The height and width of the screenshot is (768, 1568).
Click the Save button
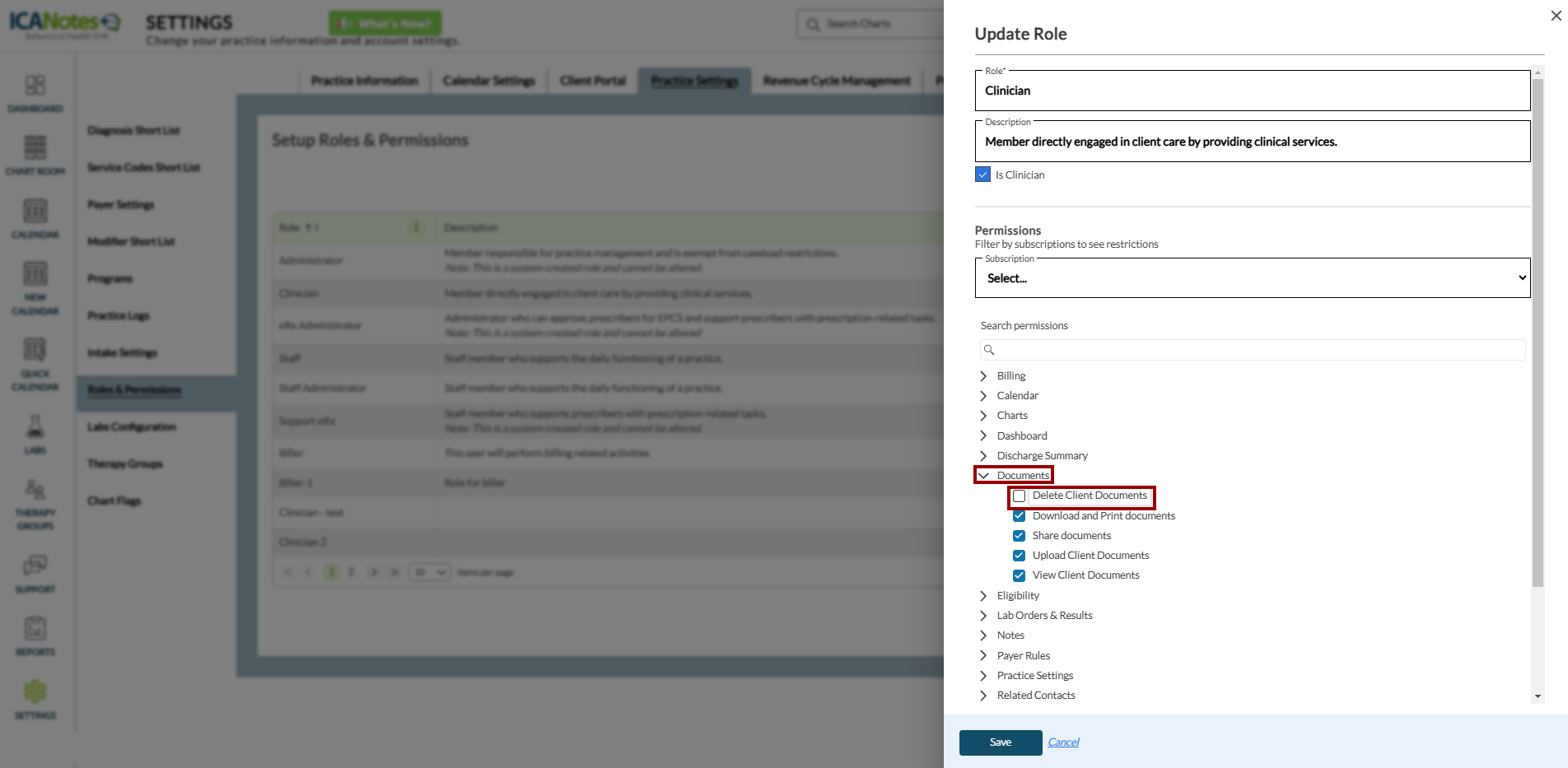click(1001, 742)
